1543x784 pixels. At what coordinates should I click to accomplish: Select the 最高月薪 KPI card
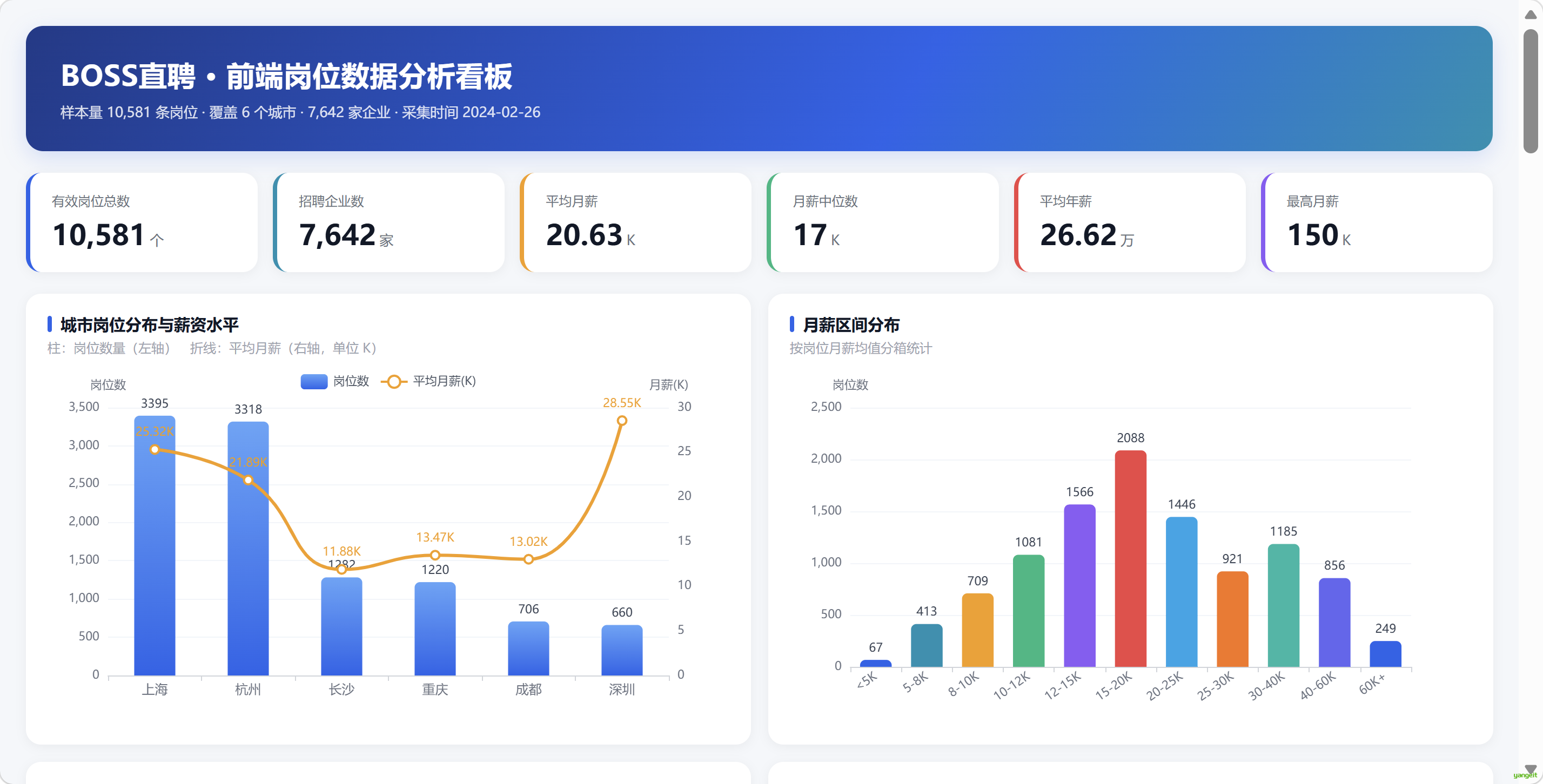coord(1377,222)
